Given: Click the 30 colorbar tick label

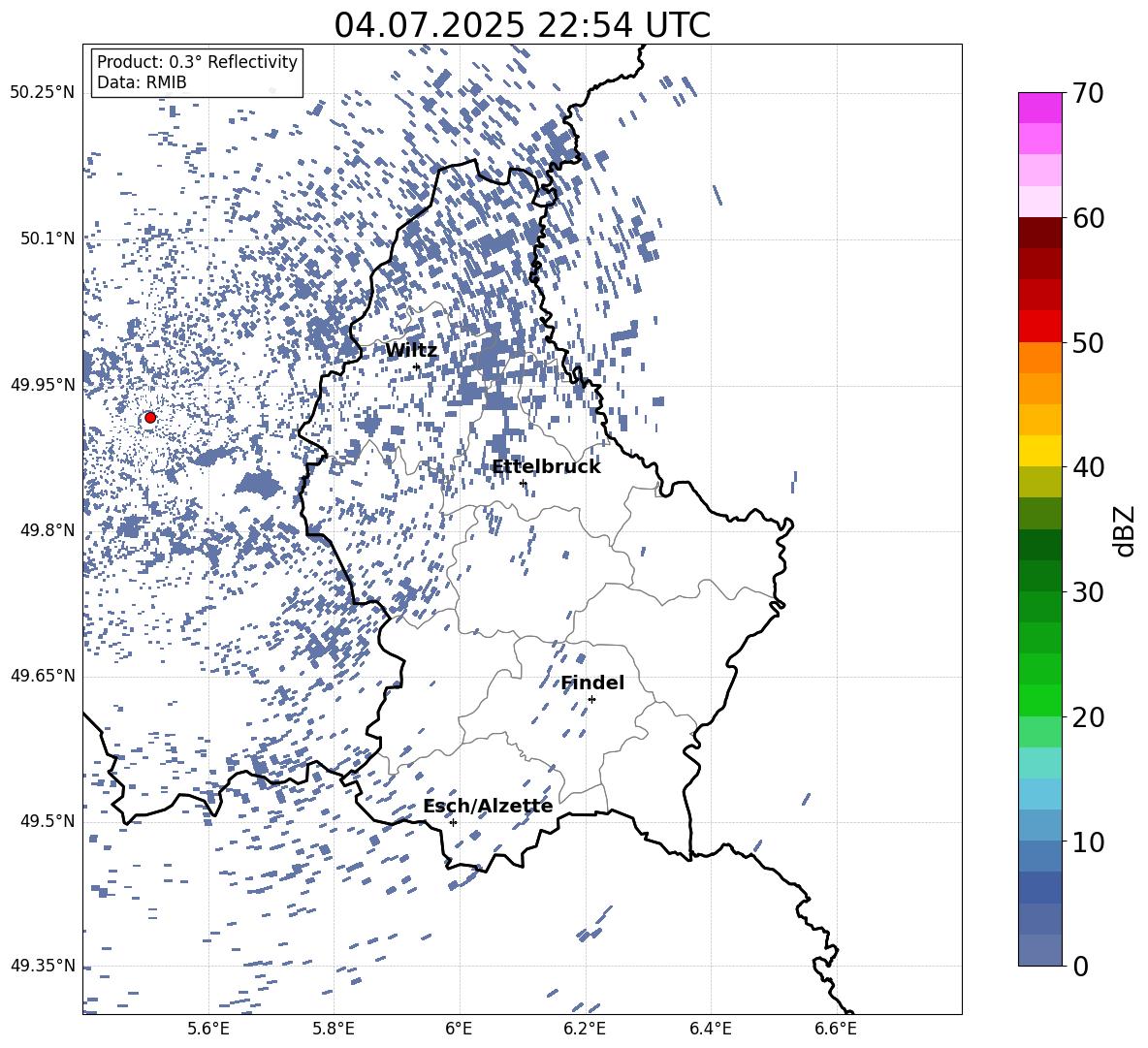Looking at the screenshot, I should coord(1088,592).
